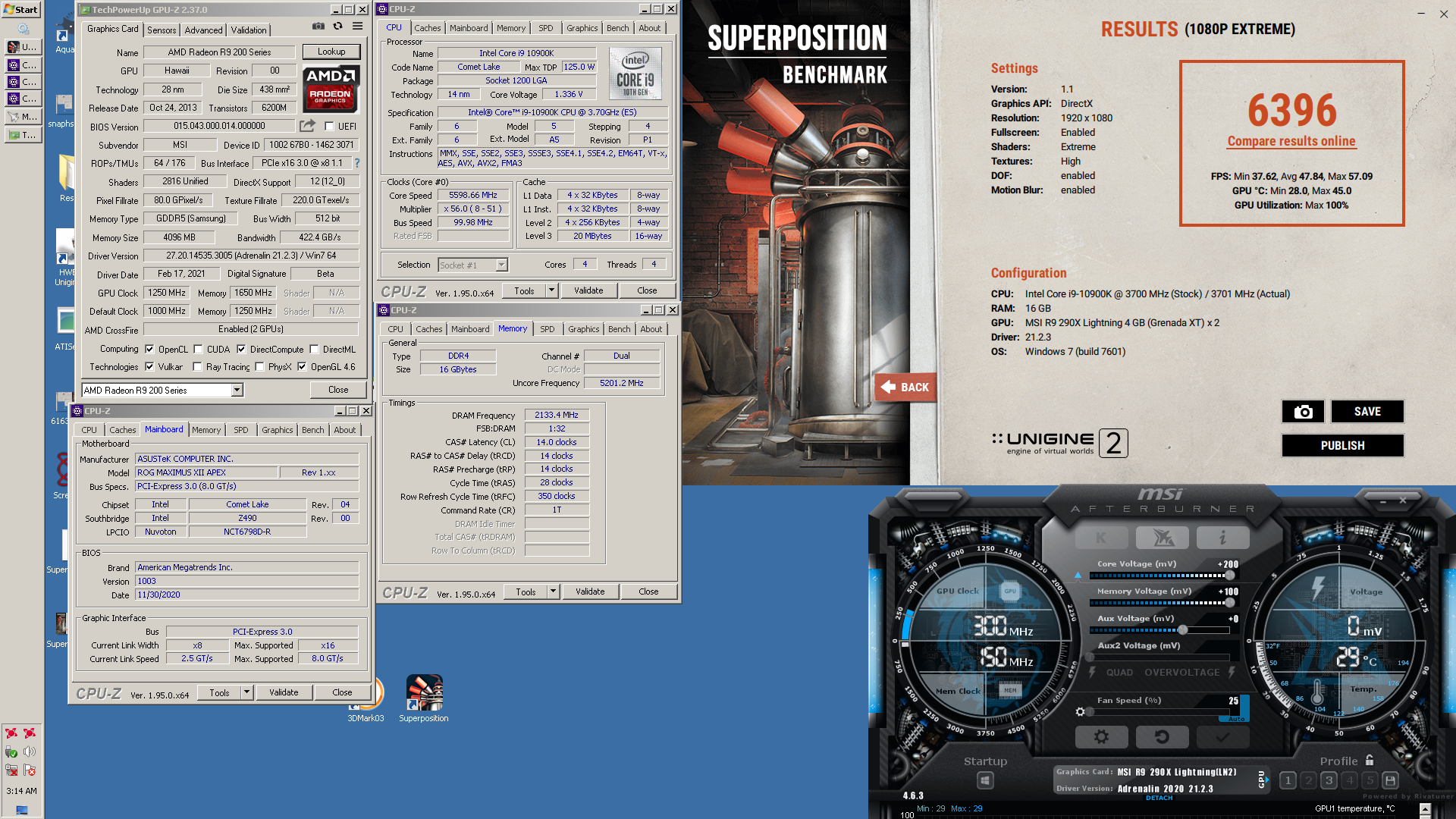Viewport: 1456px width, 819px height.
Task: Click the Afterburner OC Scanner jet icon
Action: (1162, 538)
